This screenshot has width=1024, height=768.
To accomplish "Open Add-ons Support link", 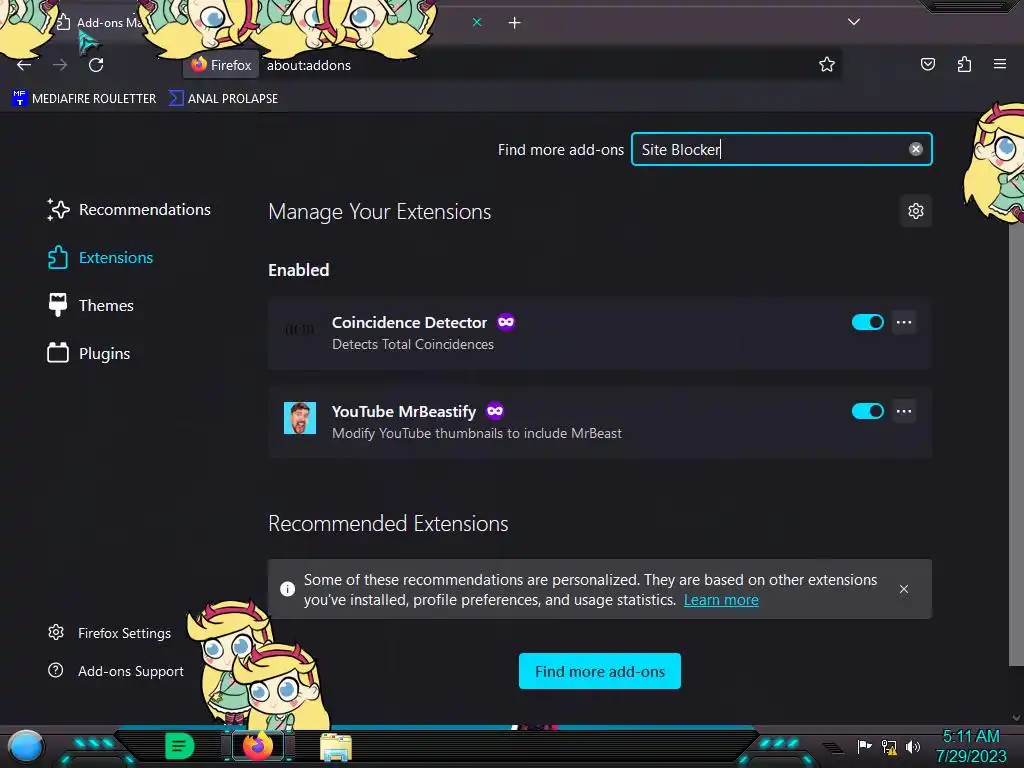I will (x=116, y=671).
